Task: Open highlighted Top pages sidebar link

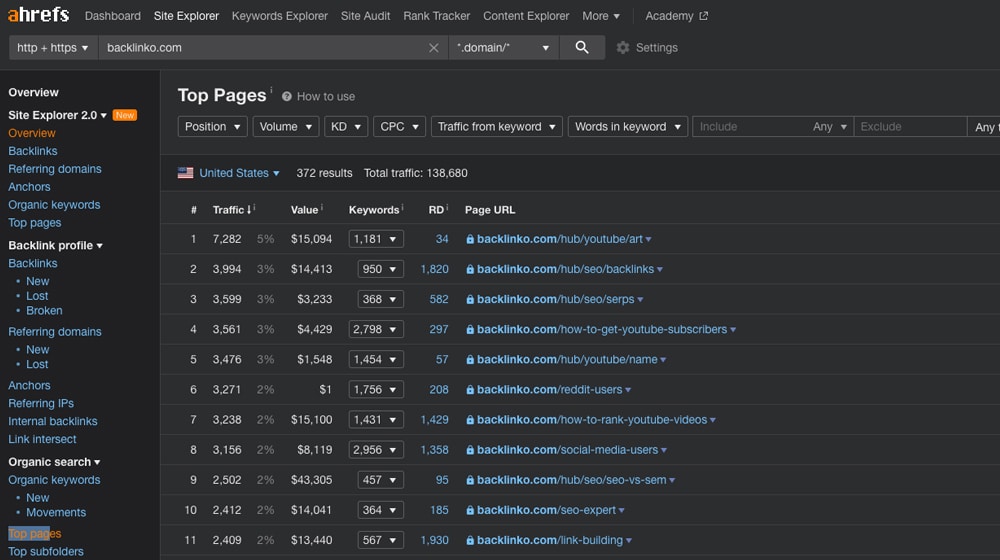Action: (x=35, y=534)
